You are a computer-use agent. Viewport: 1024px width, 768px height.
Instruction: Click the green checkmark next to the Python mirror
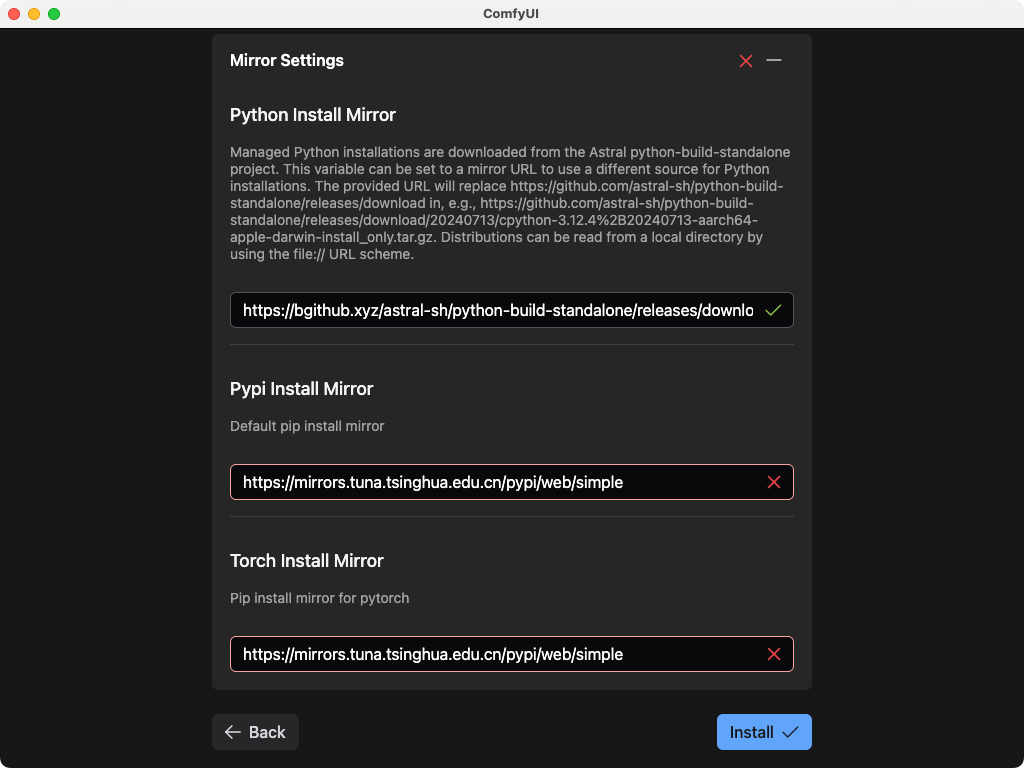click(772, 310)
